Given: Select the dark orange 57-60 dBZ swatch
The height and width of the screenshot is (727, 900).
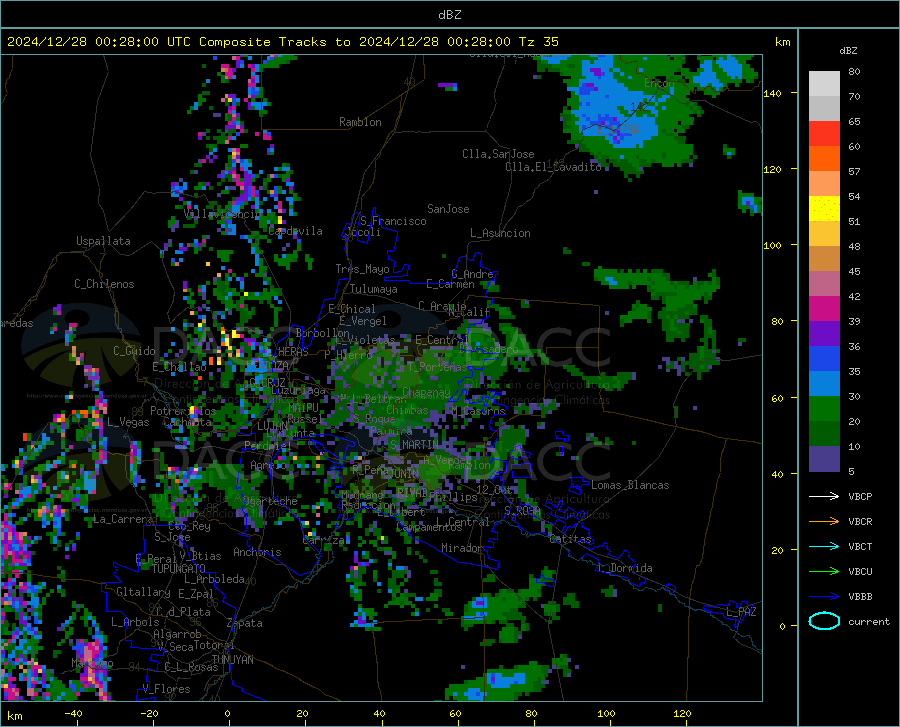Looking at the screenshot, I should point(824,159).
